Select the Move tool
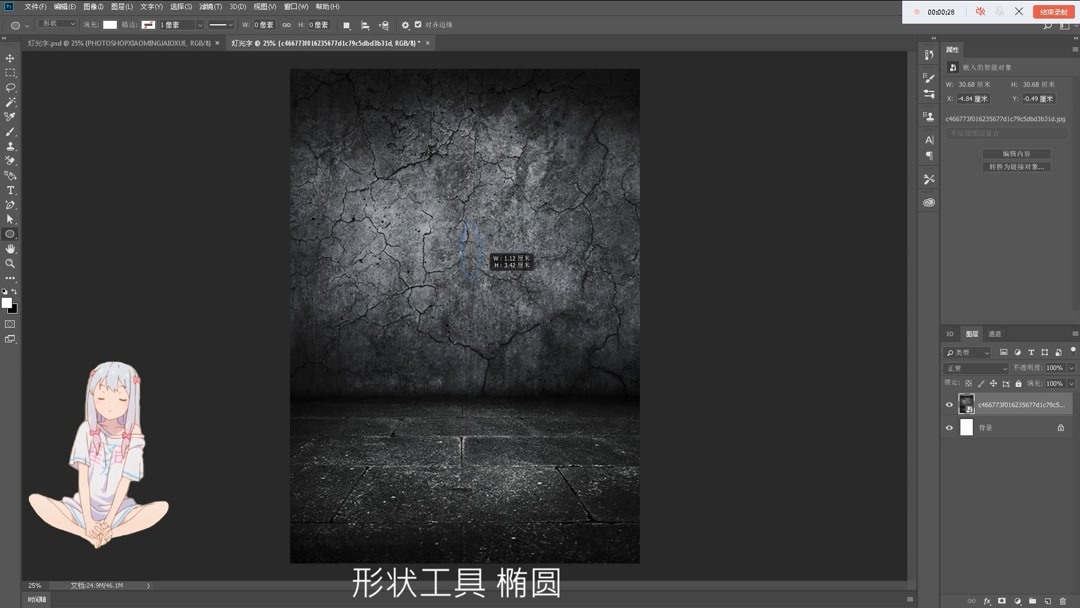1080x608 pixels. pos(11,57)
